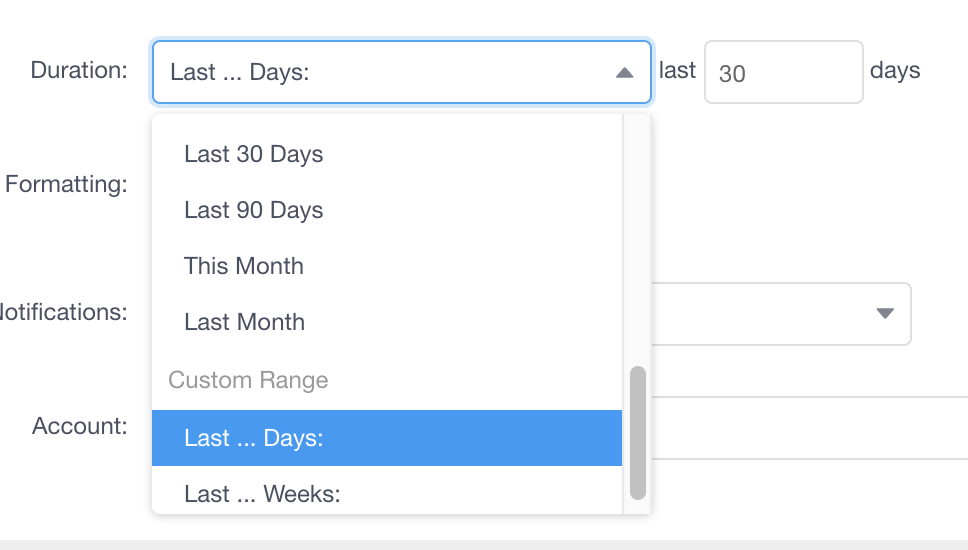Grab the dropdown list scrollbar thumb

click(x=638, y=432)
